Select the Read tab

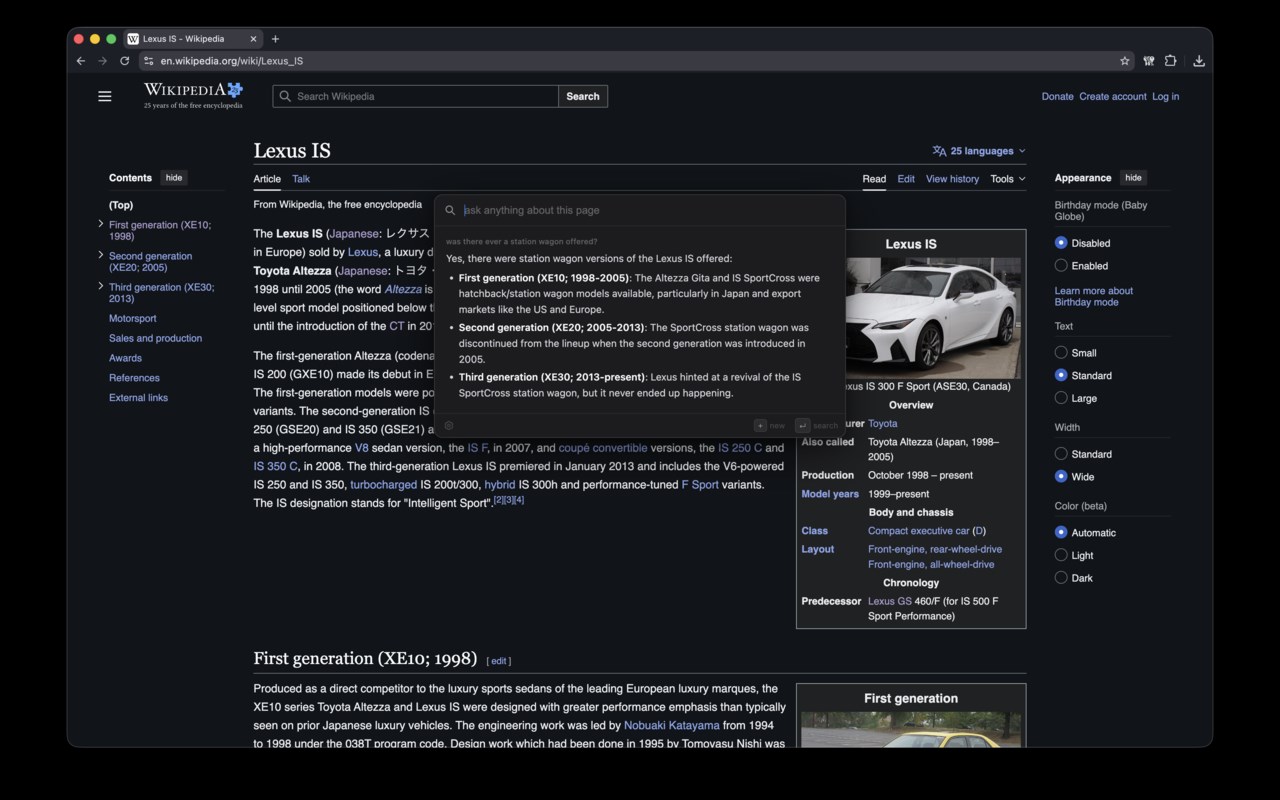(x=874, y=179)
